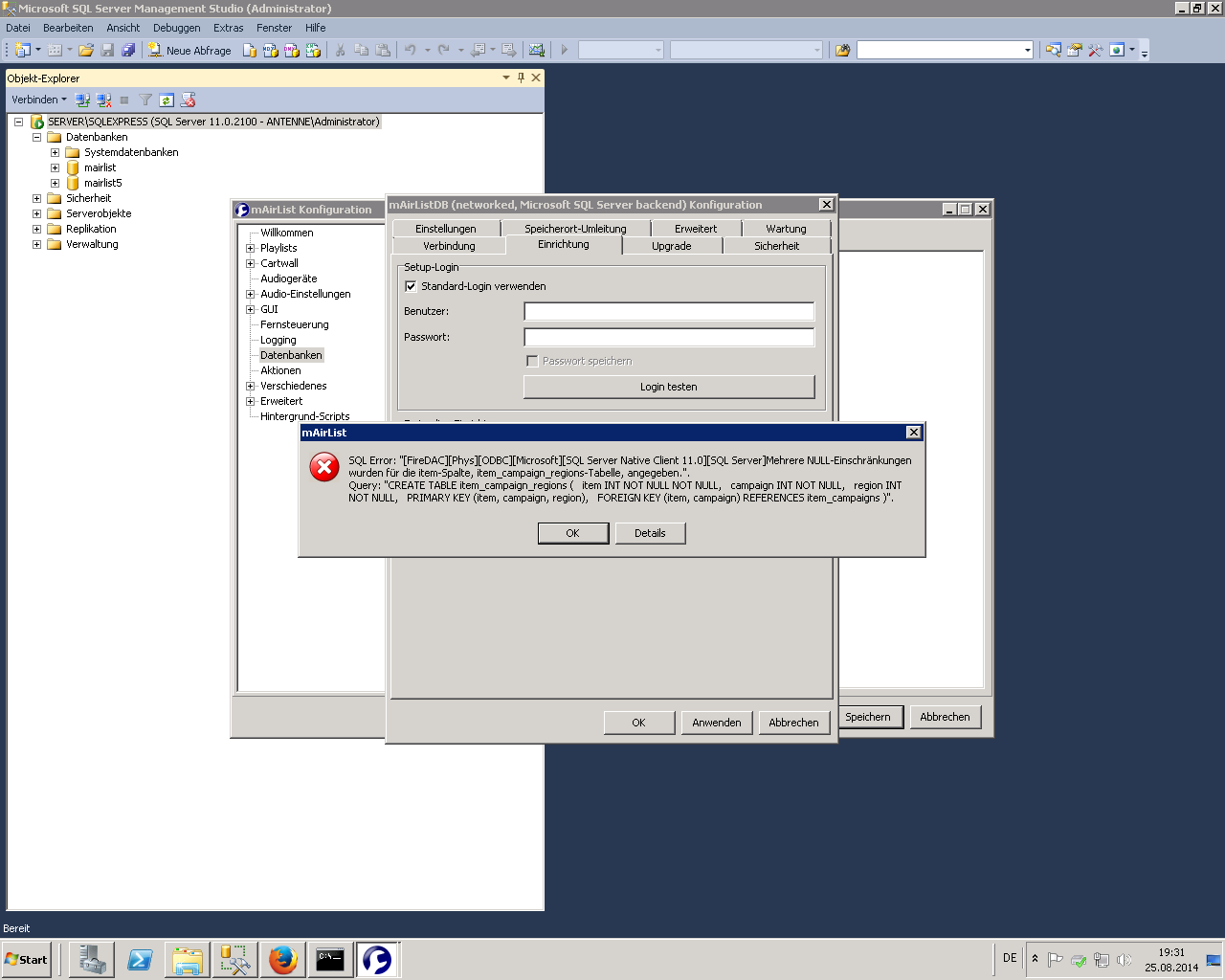Switch to the Verbindung tab

tap(449, 246)
